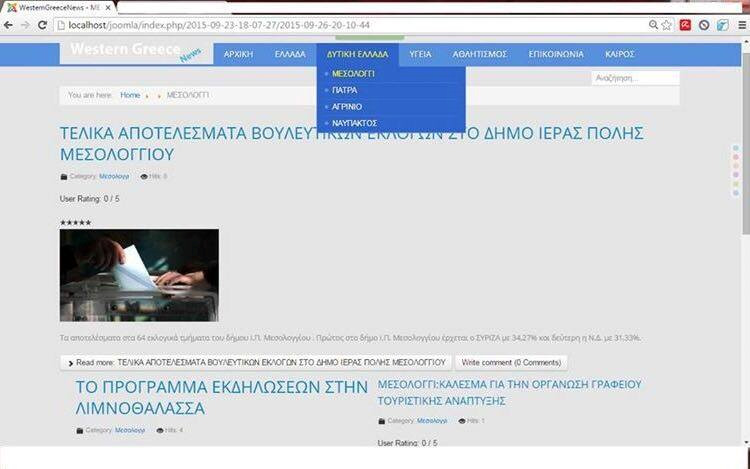Screen dimensions: 750x469
Task: Click the address bar URL
Action: (219, 25)
